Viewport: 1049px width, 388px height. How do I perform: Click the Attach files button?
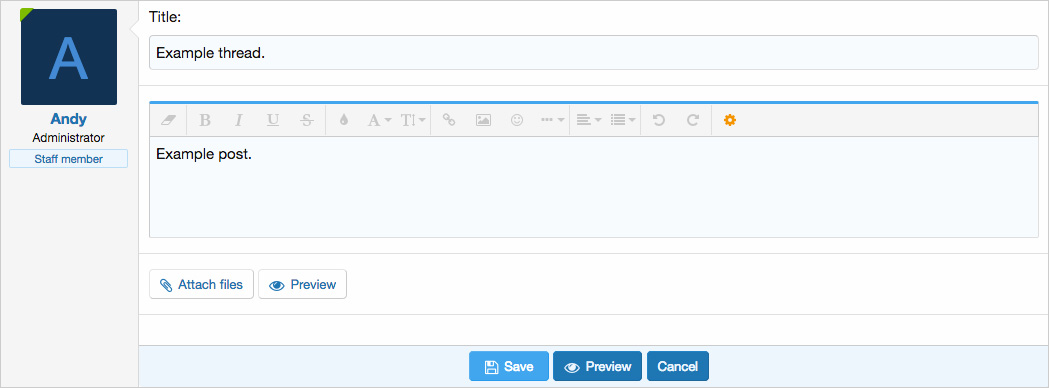tap(201, 284)
